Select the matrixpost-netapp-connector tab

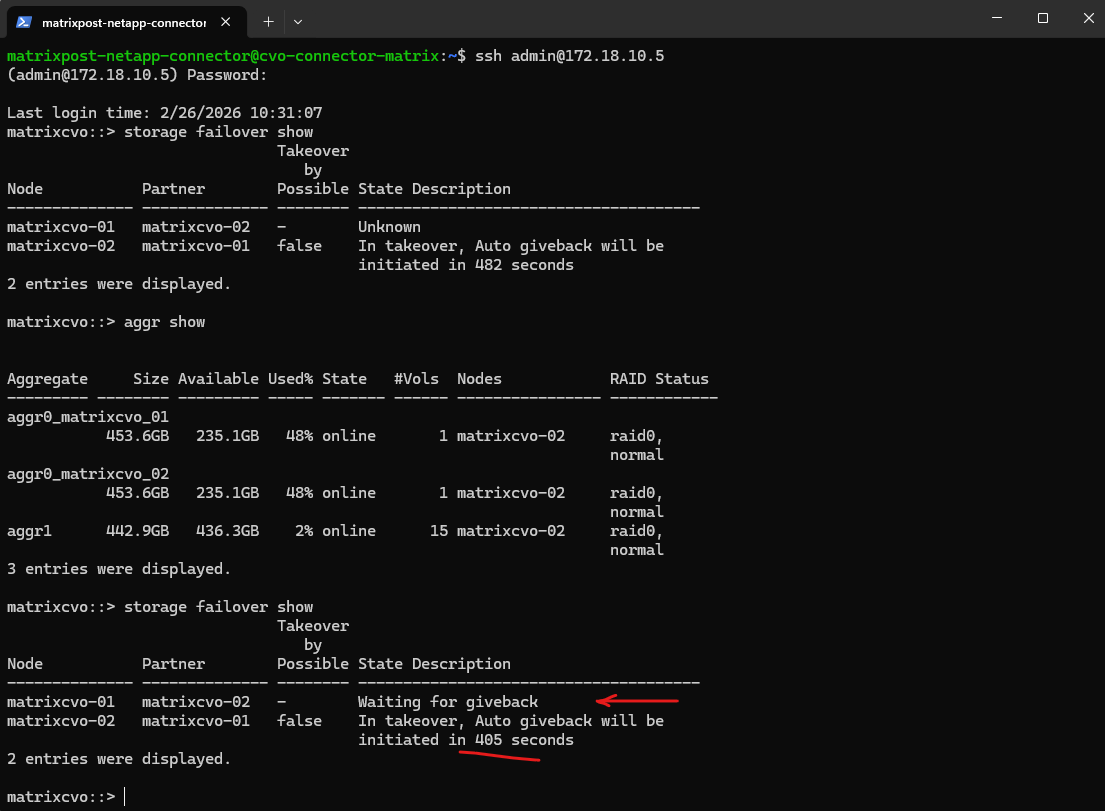123,21
